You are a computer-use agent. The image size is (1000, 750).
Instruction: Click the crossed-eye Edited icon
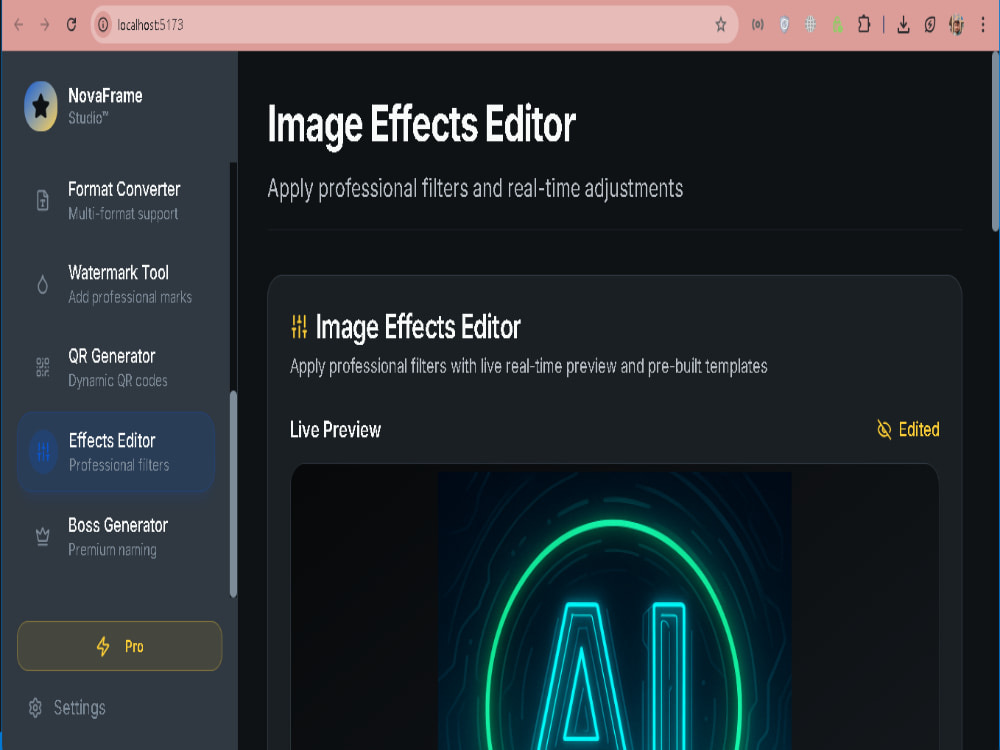click(x=884, y=429)
